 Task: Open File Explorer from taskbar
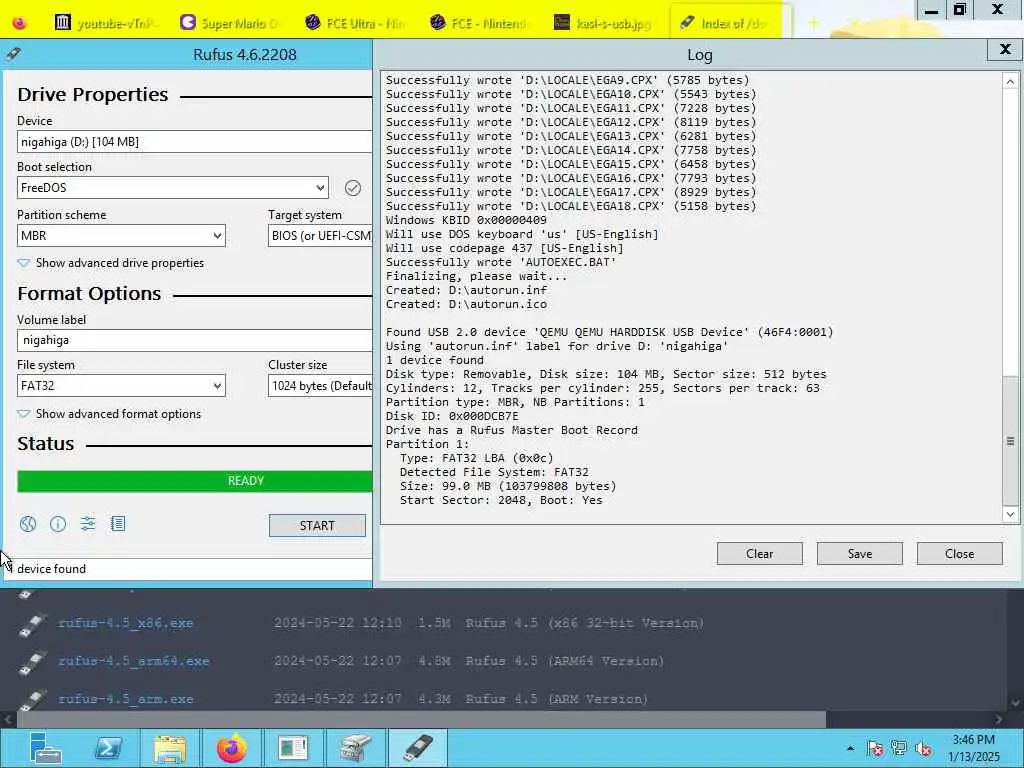pos(170,748)
